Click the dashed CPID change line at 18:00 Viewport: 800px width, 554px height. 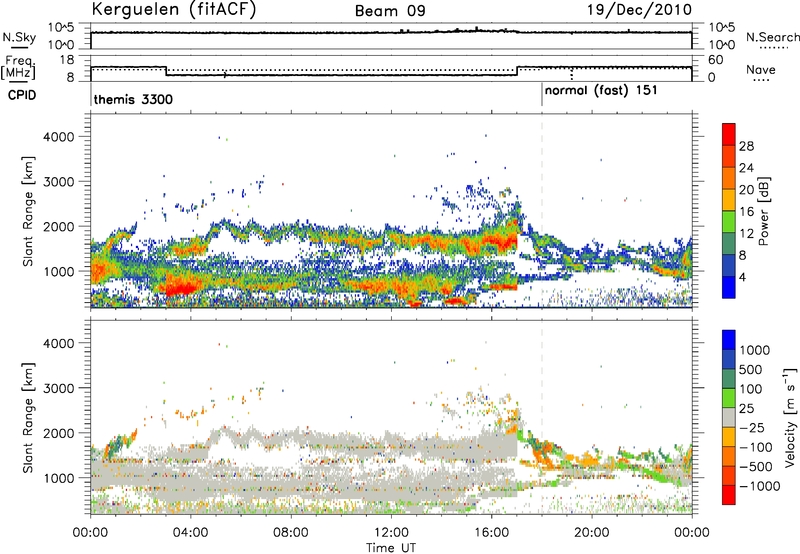[542, 211]
